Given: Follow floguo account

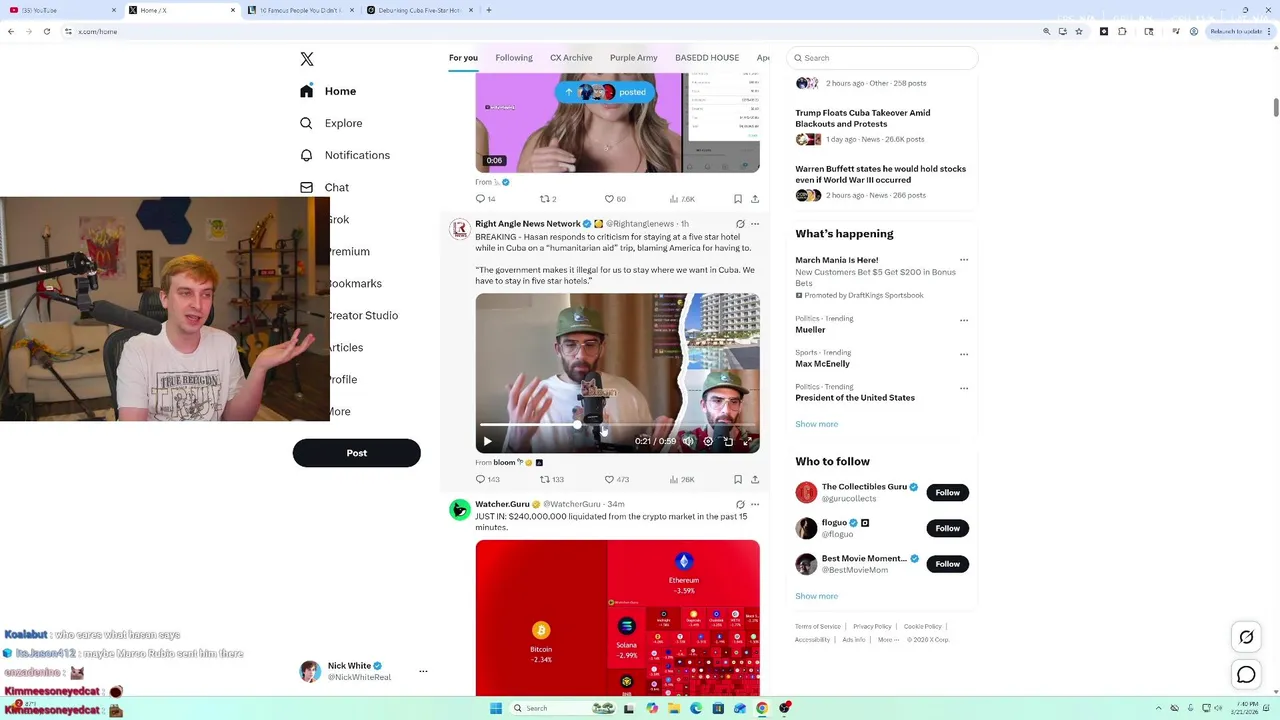Looking at the screenshot, I should pyautogui.click(x=947, y=528).
